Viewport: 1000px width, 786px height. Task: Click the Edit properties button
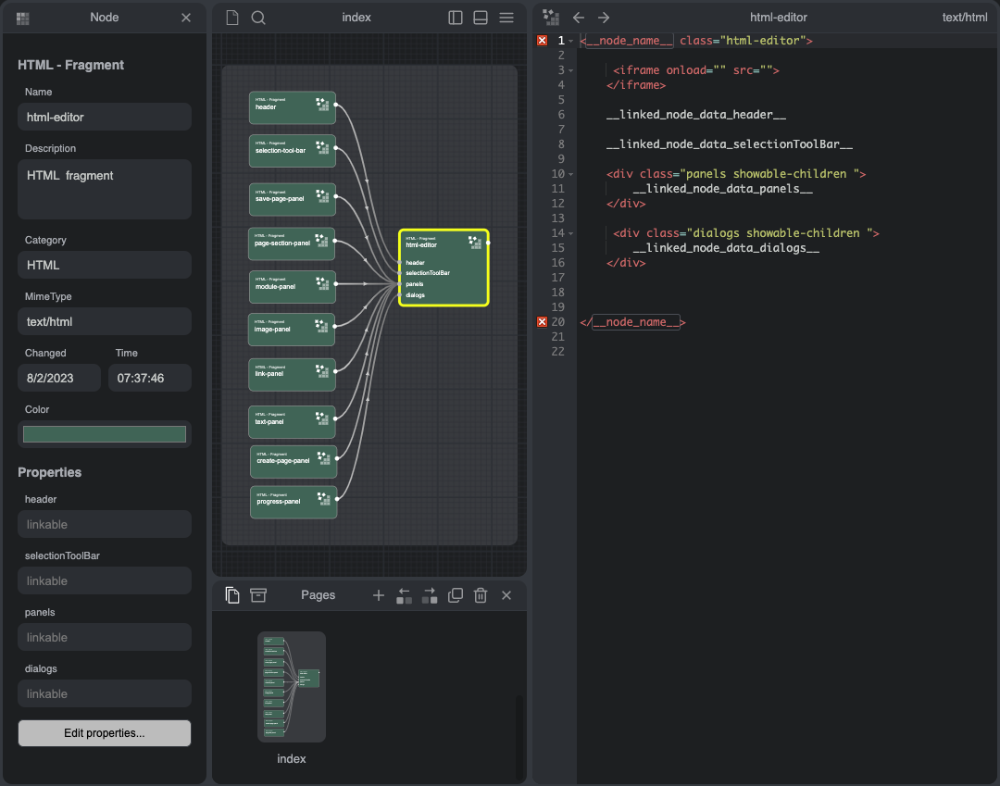tap(104, 733)
